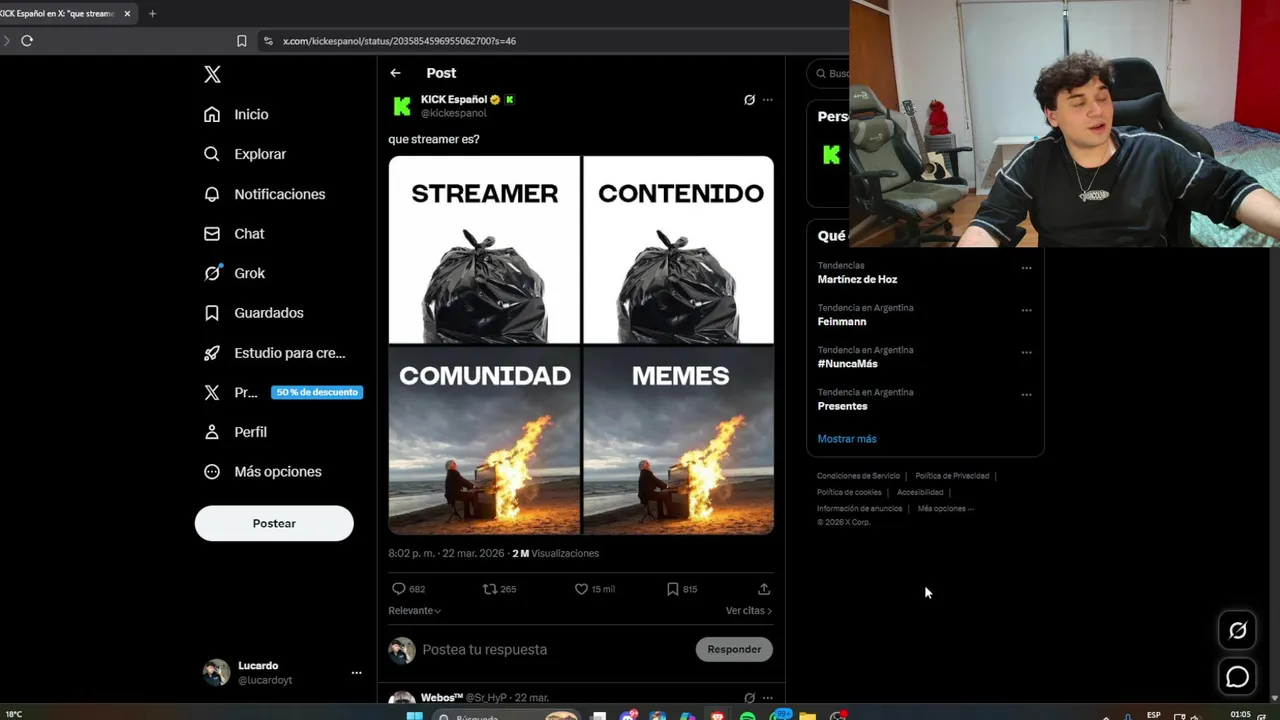The image size is (1280, 720).
Task: Open the three-dot menu on KICK Español post
Action: point(767,100)
